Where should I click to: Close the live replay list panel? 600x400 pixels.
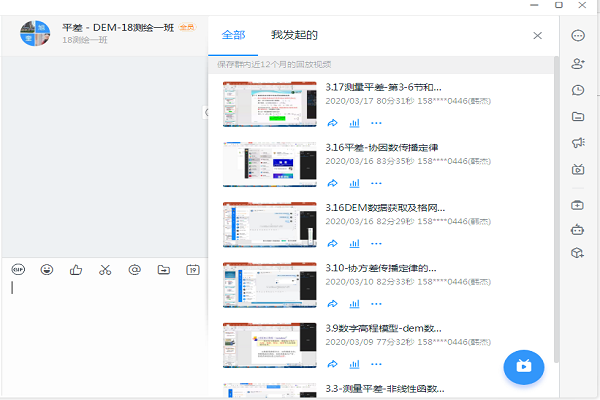tap(537, 35)
